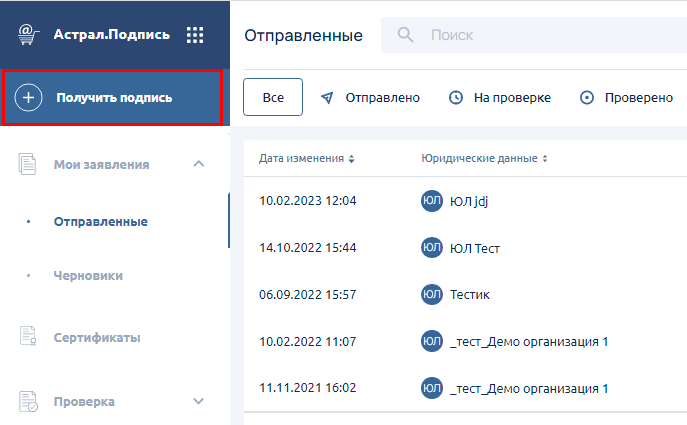Viewport: 687px width, 425px height.
Task: Open the Сертификаты sidebar section
Action: tap(97, 337)
